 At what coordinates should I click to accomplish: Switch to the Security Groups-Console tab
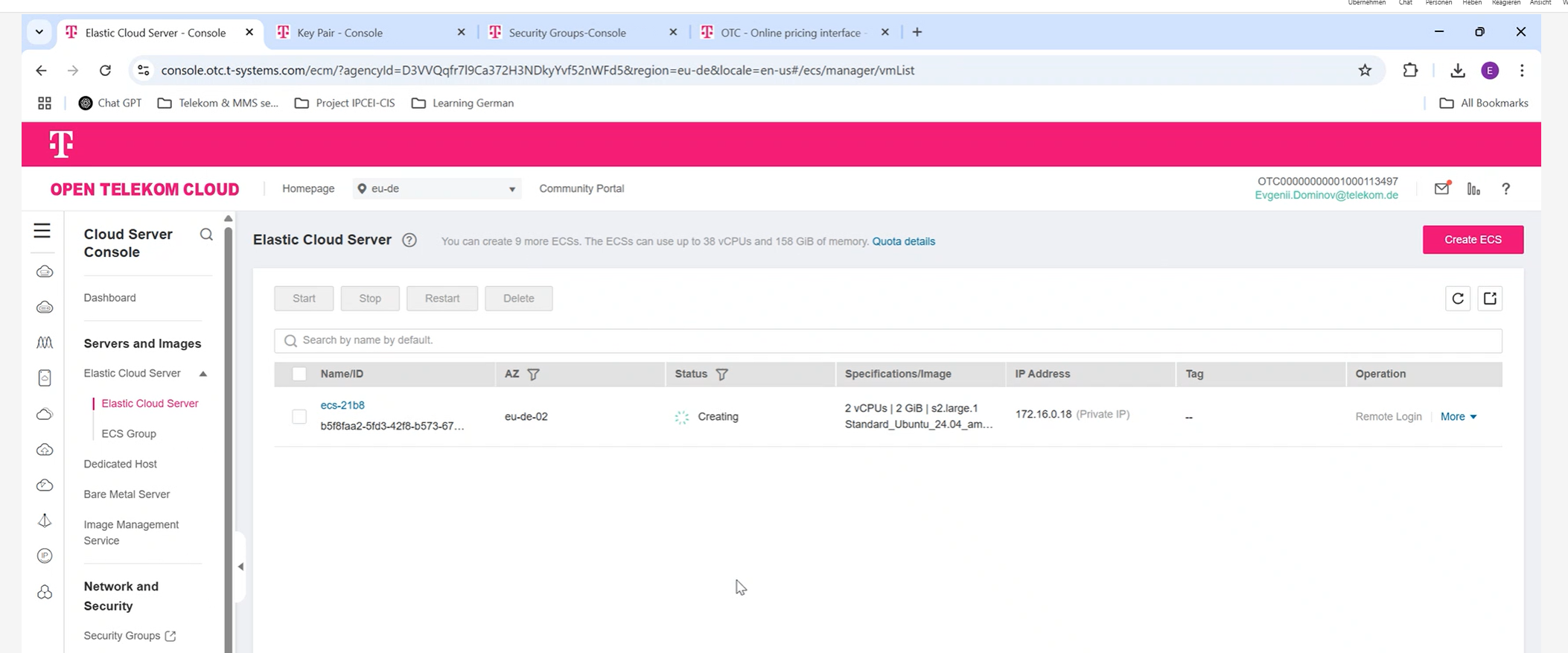pyautogui.click(x=567, y=33)
